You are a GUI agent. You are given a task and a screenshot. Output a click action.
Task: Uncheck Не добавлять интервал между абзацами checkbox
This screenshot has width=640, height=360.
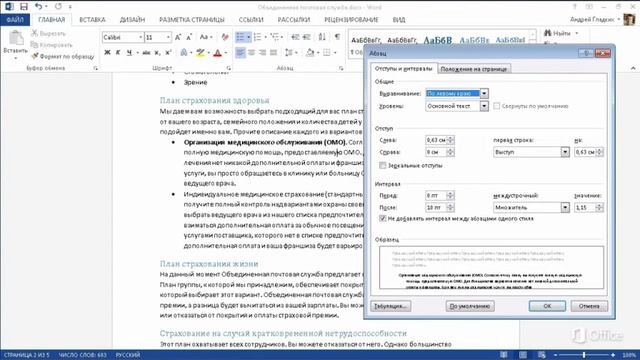coord(382,218)
